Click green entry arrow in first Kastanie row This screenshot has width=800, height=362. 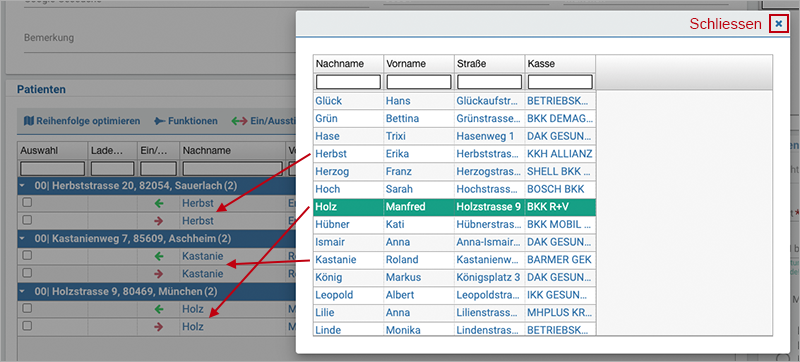(159, 256)
